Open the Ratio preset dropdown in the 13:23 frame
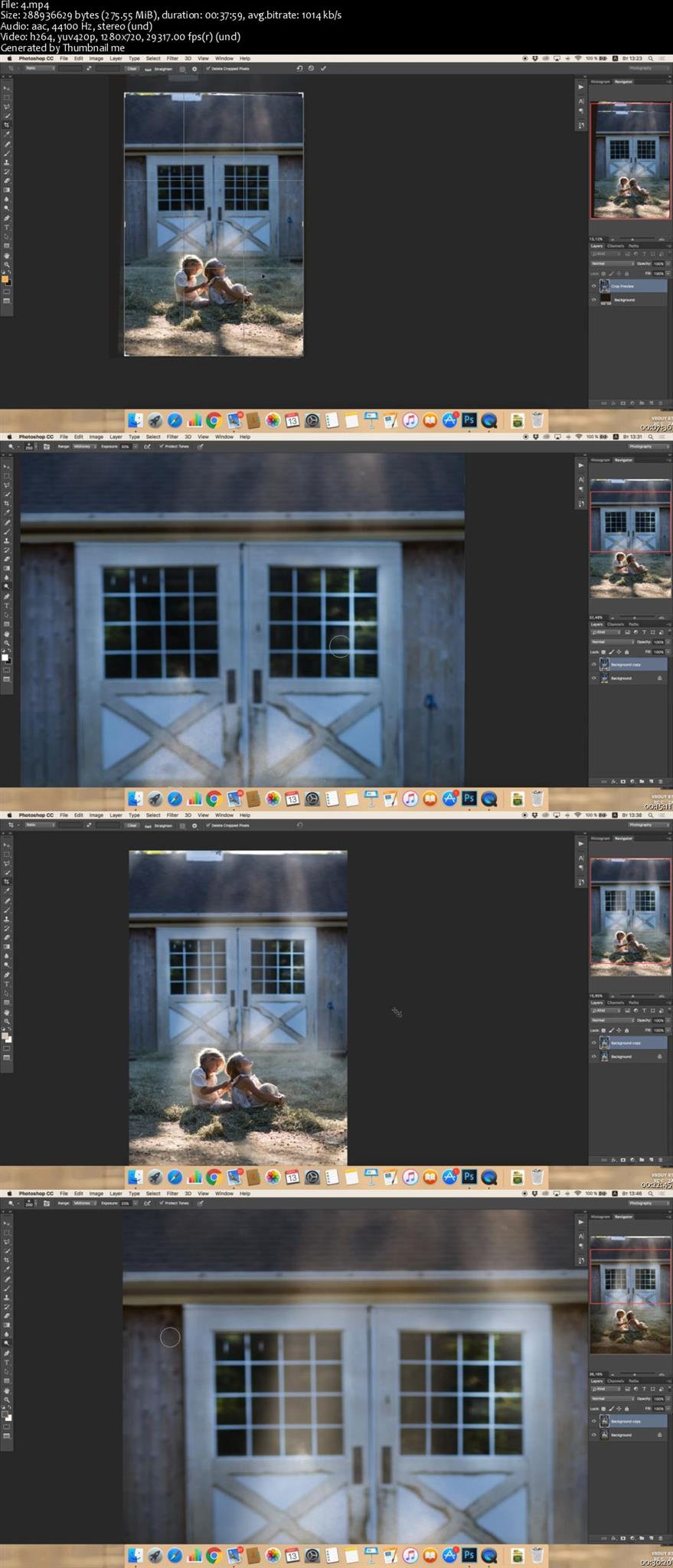This screenshot has height=1568, width=673. click(x=40, y=68)
